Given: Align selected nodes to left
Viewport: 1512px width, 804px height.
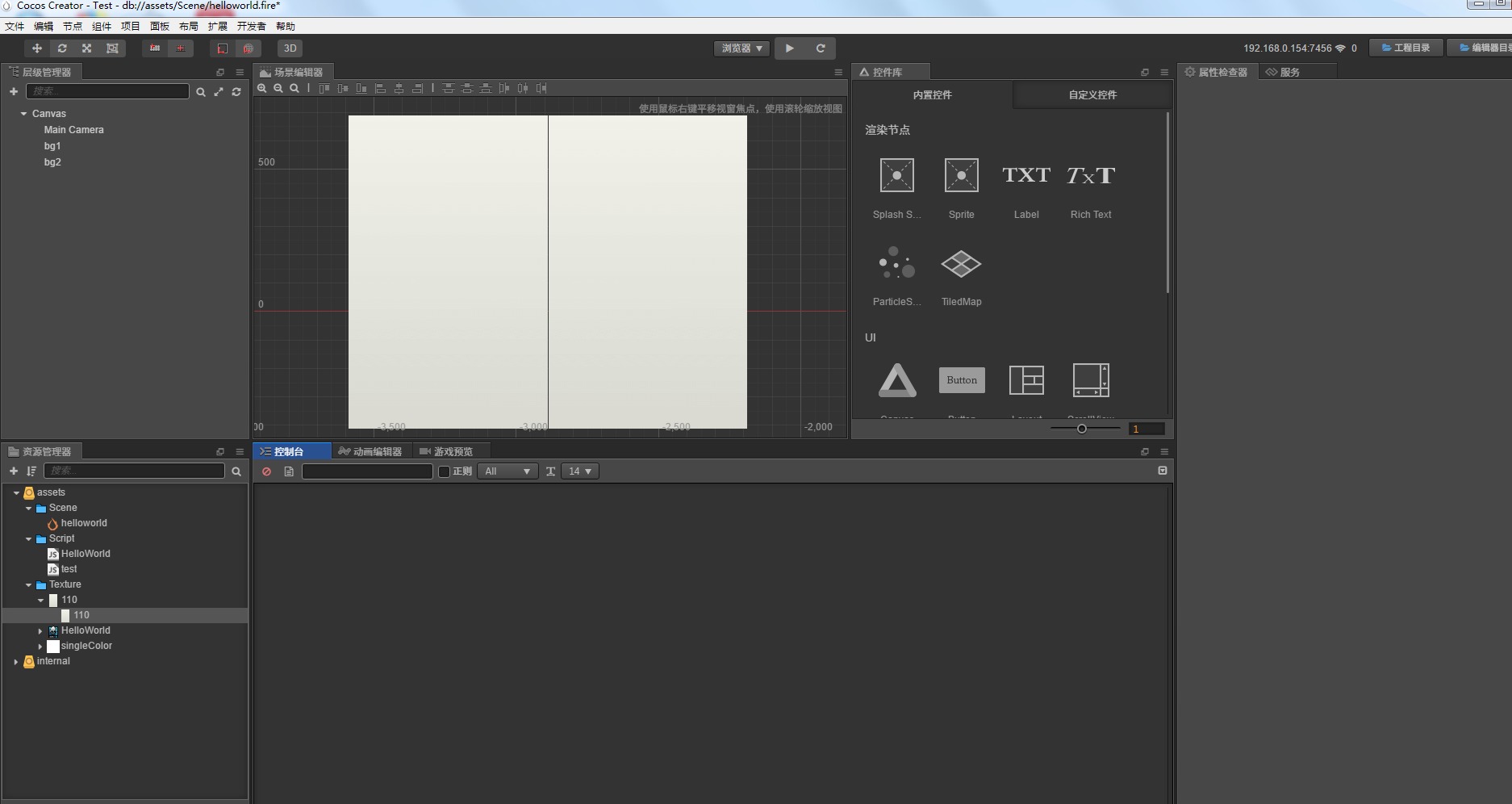Looking at the screenshot, I should point(381,88).
